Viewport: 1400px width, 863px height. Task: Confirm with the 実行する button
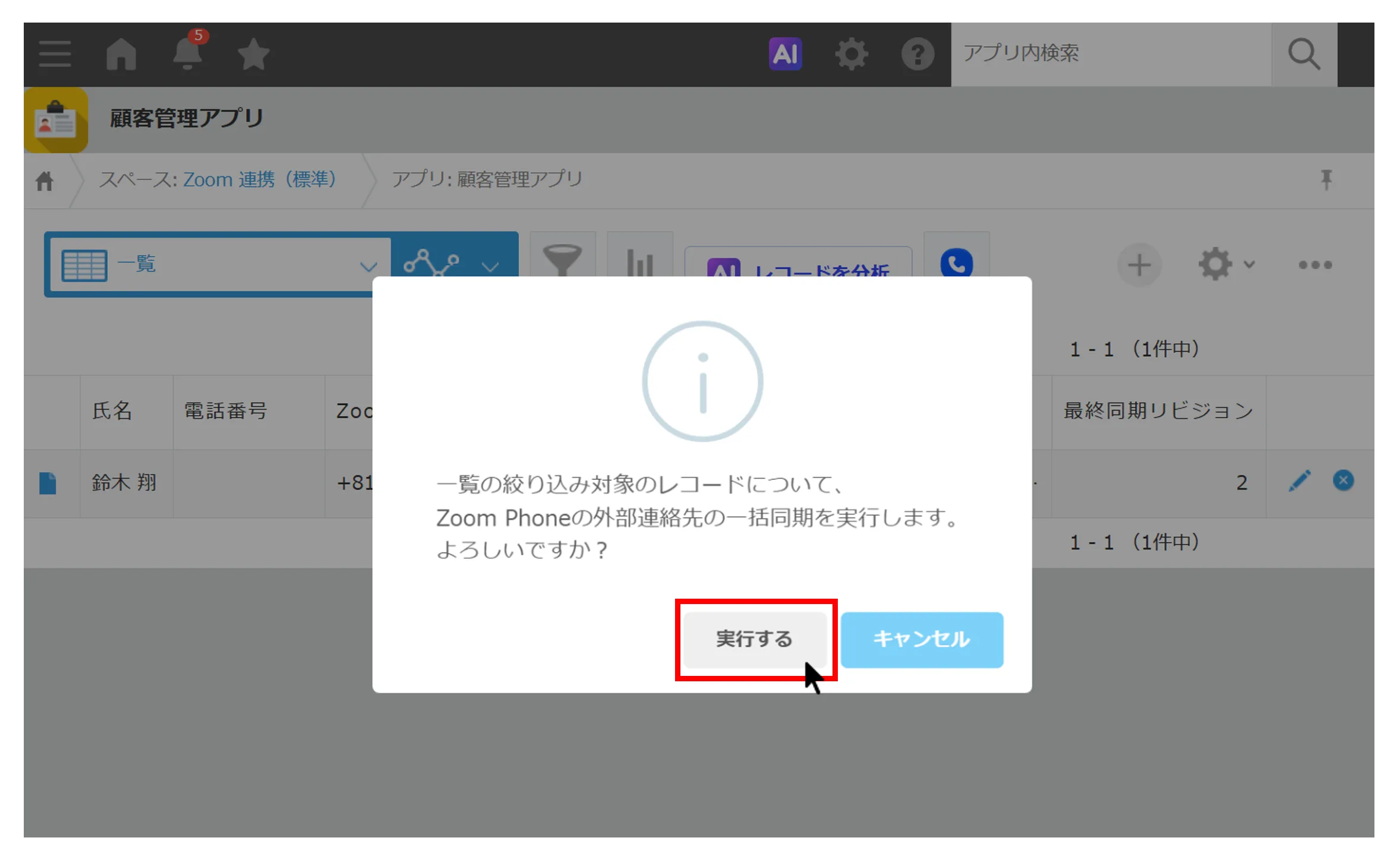point(755,640)
